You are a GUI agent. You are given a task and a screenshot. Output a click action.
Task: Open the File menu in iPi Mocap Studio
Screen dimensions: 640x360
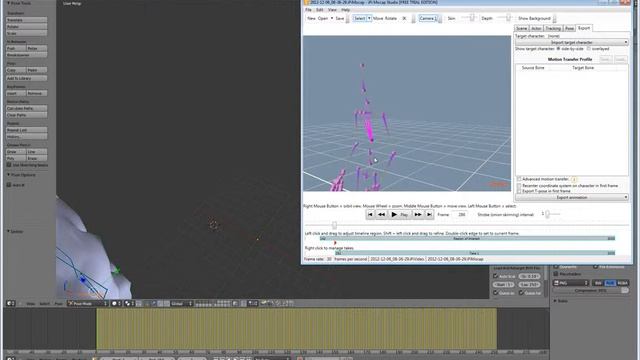coord(308,10)
